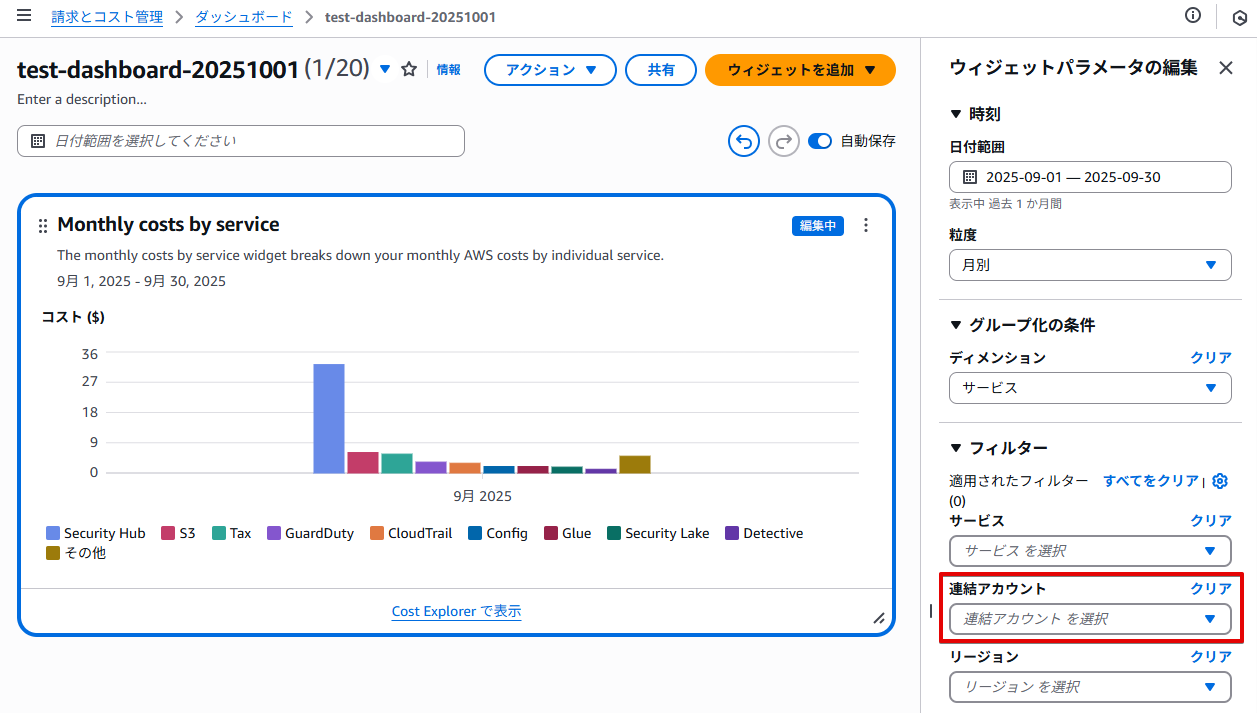Click the redo arrow button
The height and width of the screenshot is (713, 1257).
(x=784, y=141)
